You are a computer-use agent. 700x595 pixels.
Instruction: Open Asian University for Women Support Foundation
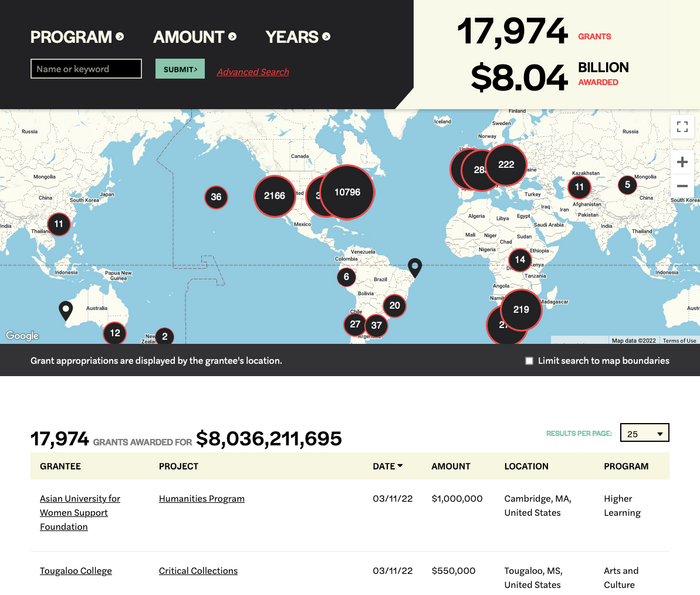[x=80, y=512]
